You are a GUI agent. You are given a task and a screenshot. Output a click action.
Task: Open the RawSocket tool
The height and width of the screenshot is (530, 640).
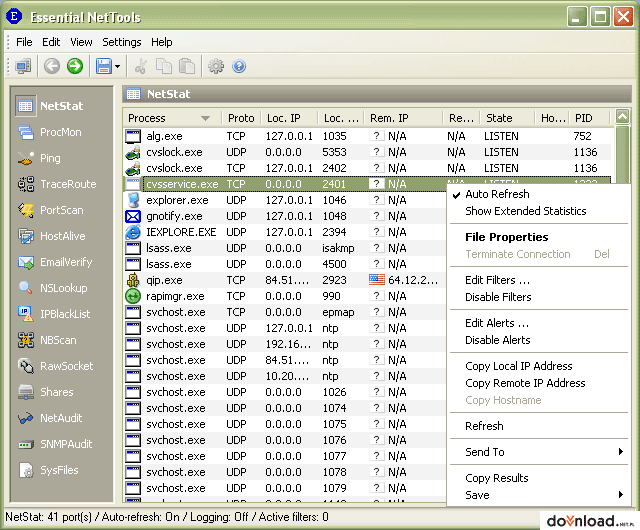56,366
